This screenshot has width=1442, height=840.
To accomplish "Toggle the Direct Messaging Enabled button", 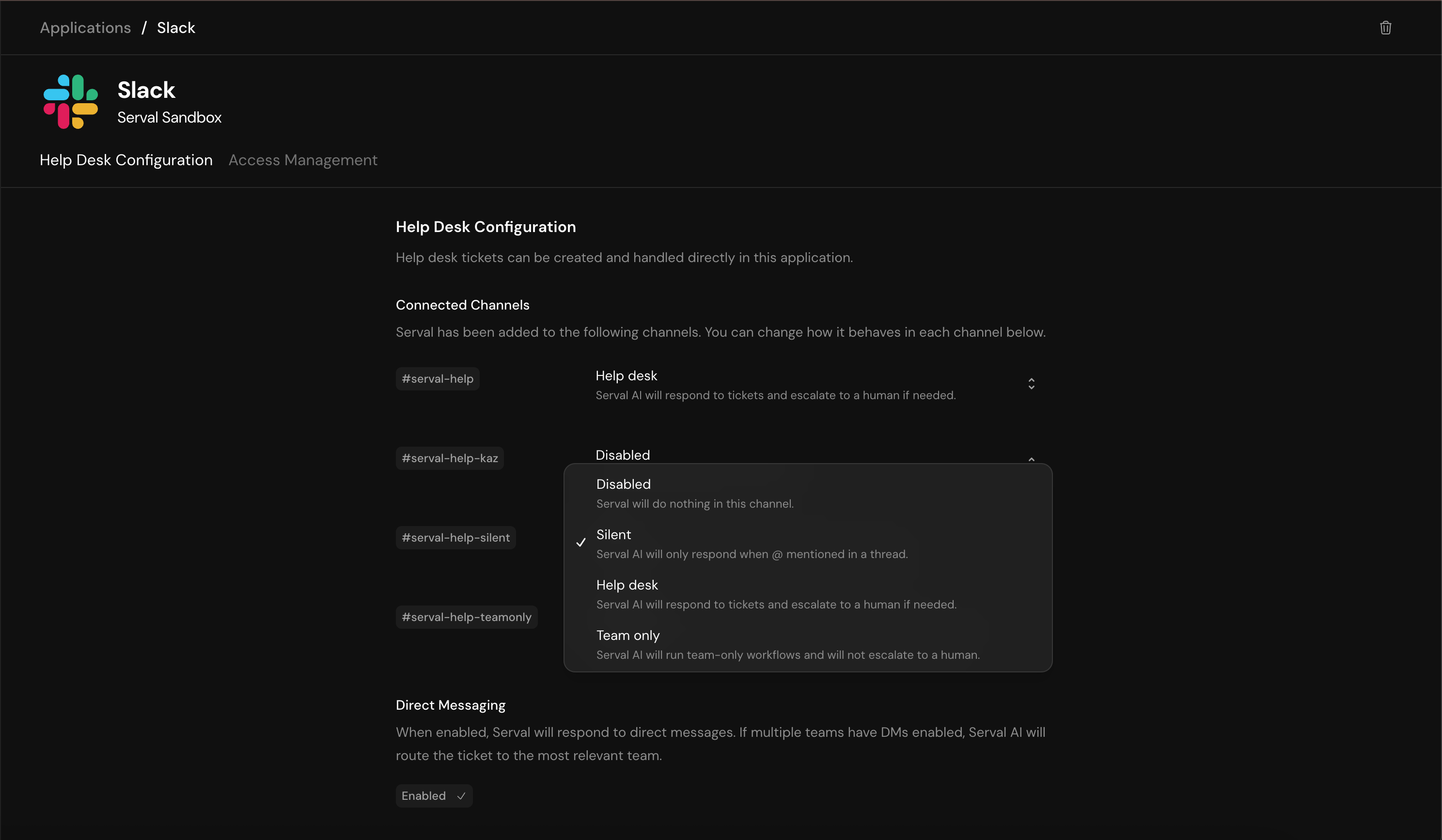I will tap(434, 796).
